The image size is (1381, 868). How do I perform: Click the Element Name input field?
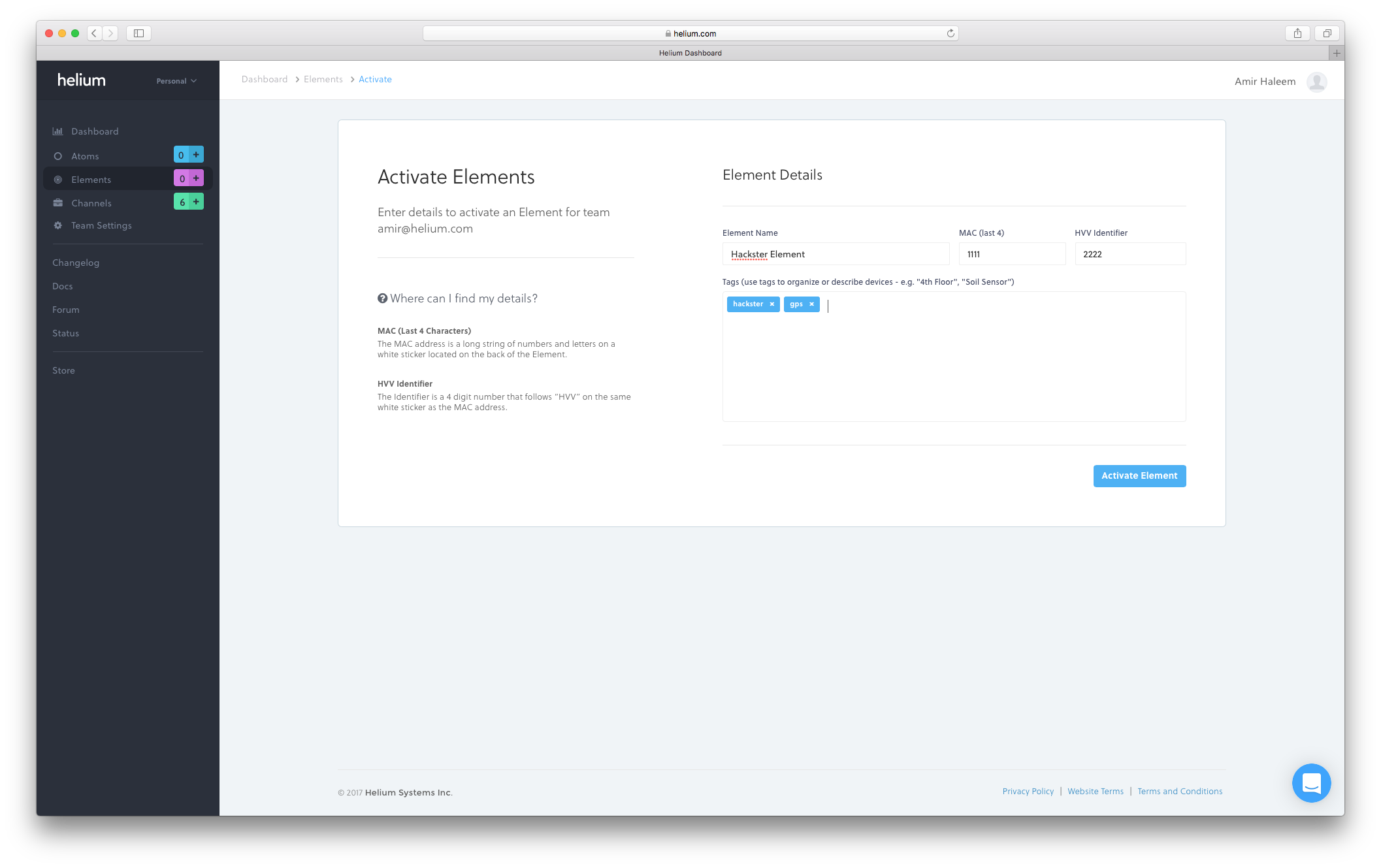coord(836,254)
